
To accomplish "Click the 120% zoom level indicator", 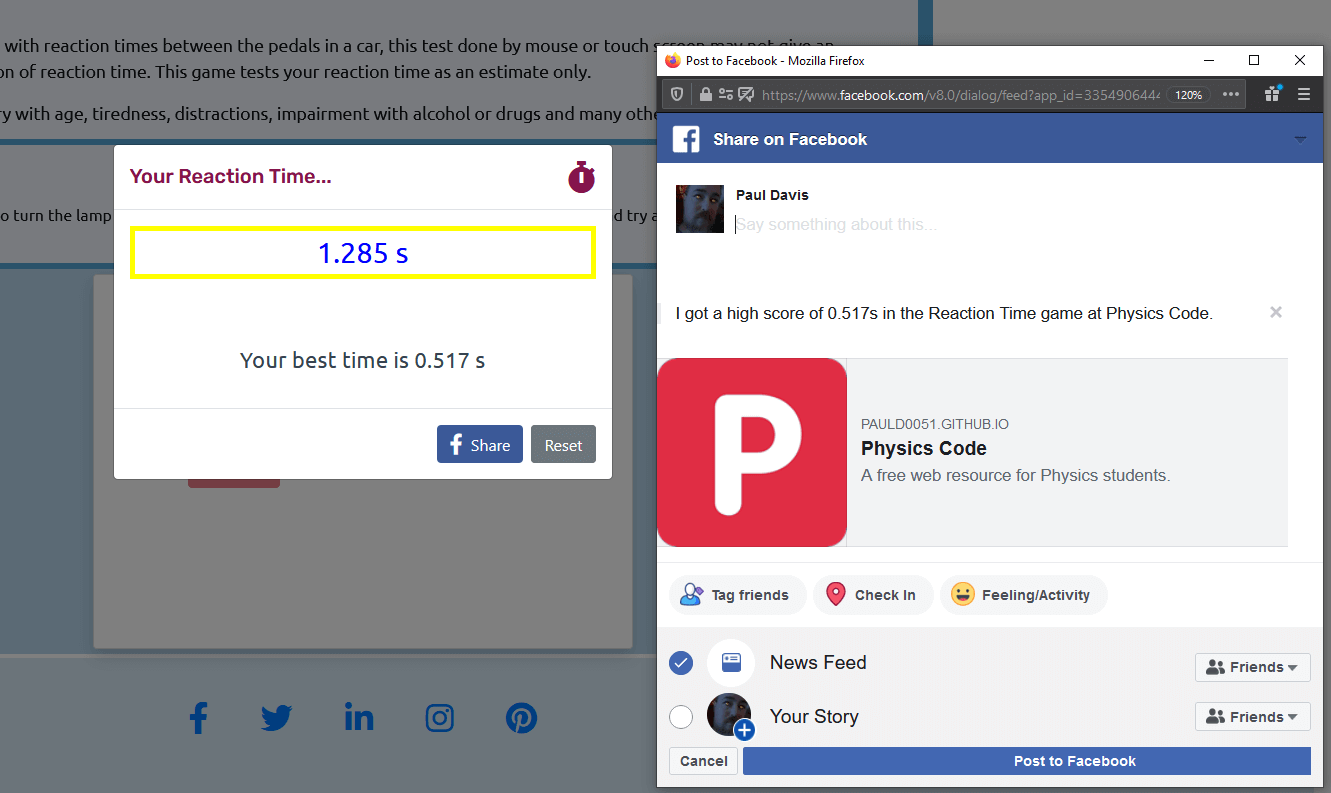I will pyautogui.click(x=1188, y=95).
